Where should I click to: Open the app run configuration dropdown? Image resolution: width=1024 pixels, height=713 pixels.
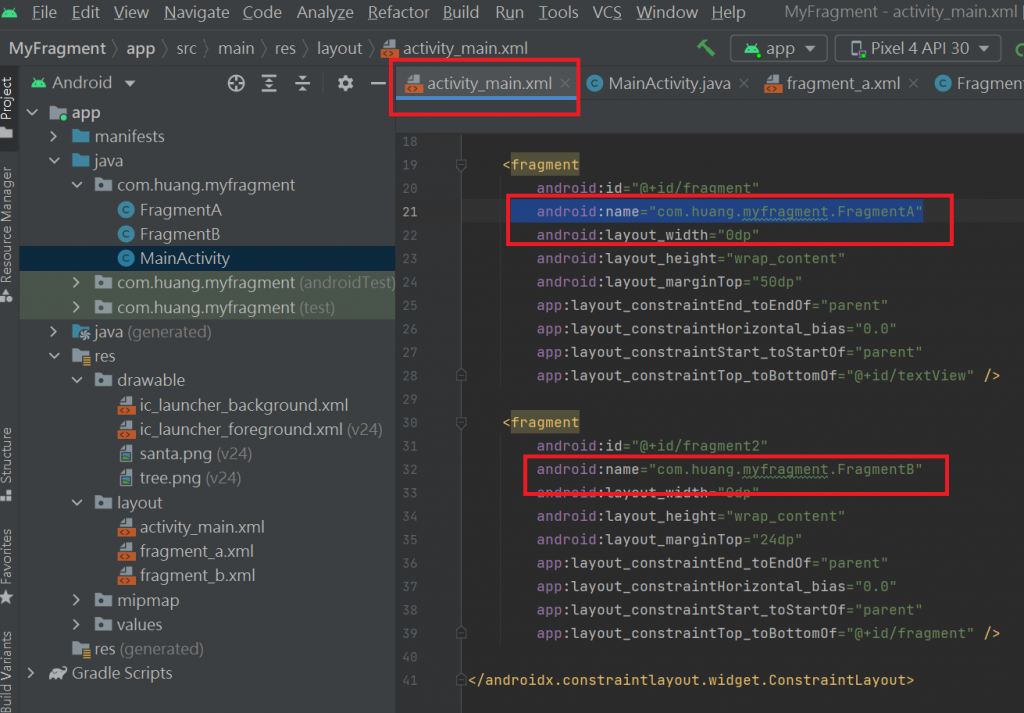click(778, 48)
